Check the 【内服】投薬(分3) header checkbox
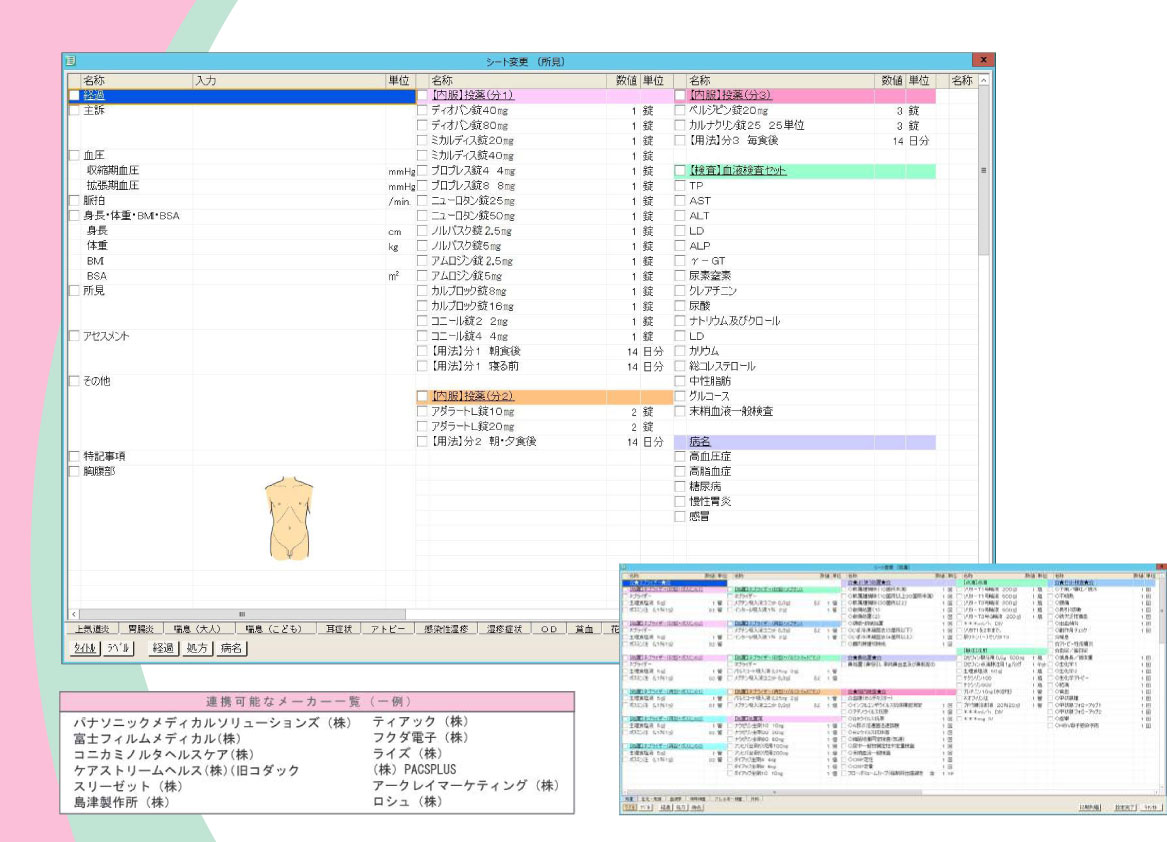This screenshot has height=842, width=1167. [x=681, y=96]
